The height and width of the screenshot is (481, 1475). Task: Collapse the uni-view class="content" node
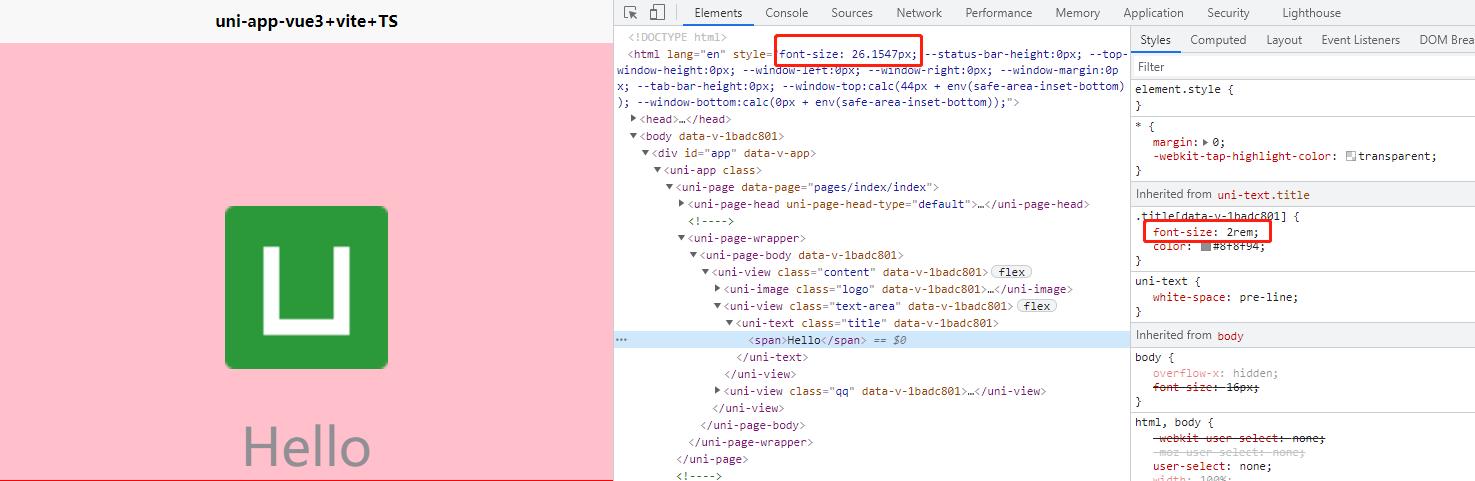pos(706,272)
